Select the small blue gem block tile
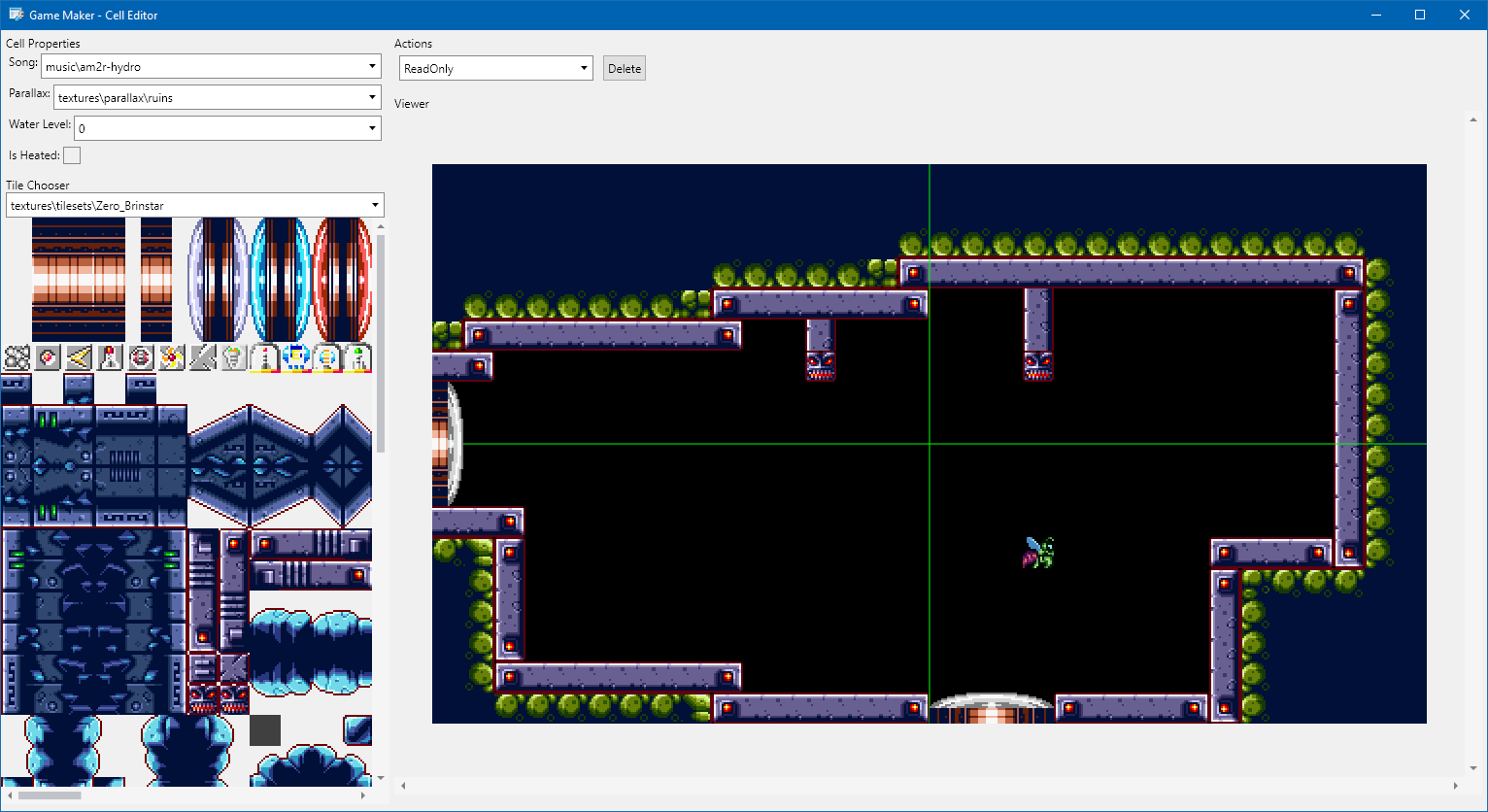Image resolution: width=1488 pixels, height=812 pixels. [x=358, y=730]
